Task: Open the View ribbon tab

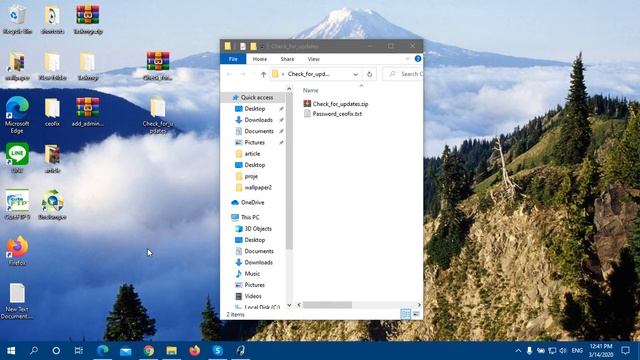Action: (313, 59)
